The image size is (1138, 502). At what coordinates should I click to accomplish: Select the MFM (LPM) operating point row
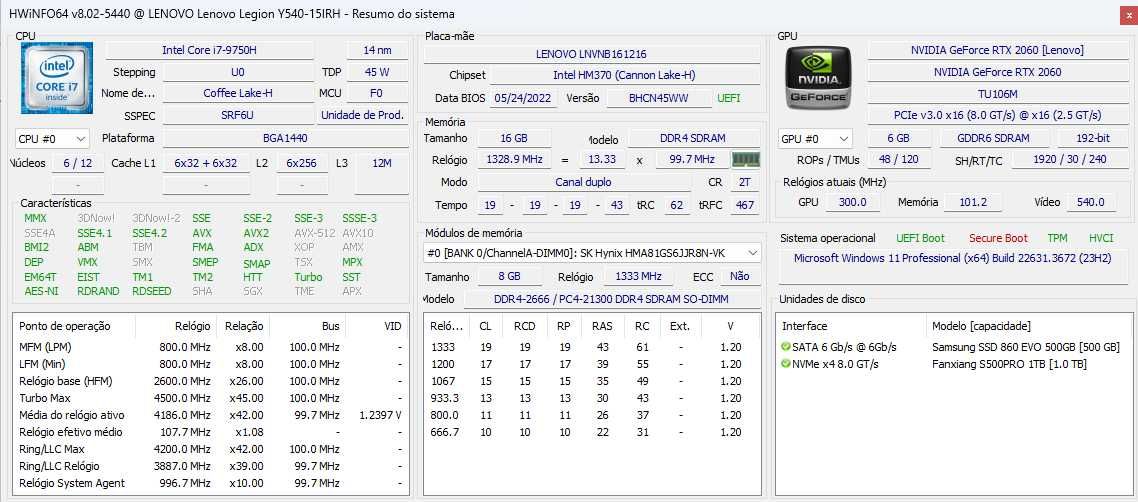tap(210, 347)
